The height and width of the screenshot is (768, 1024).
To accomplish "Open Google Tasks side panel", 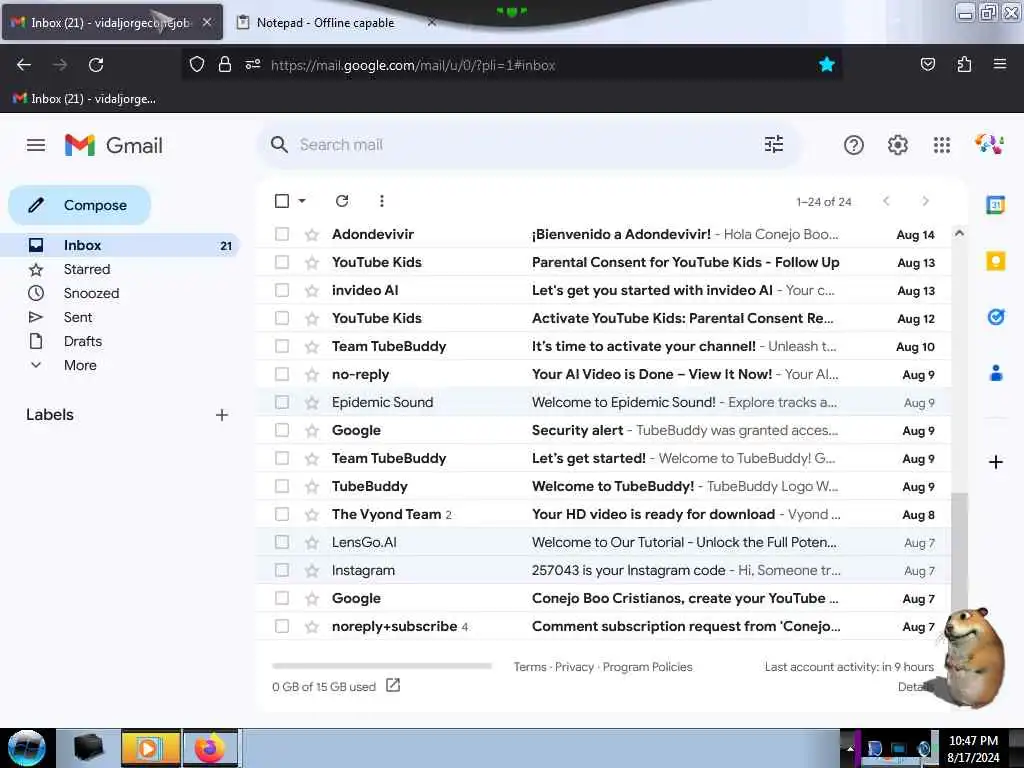I will (x=996, y=317).
